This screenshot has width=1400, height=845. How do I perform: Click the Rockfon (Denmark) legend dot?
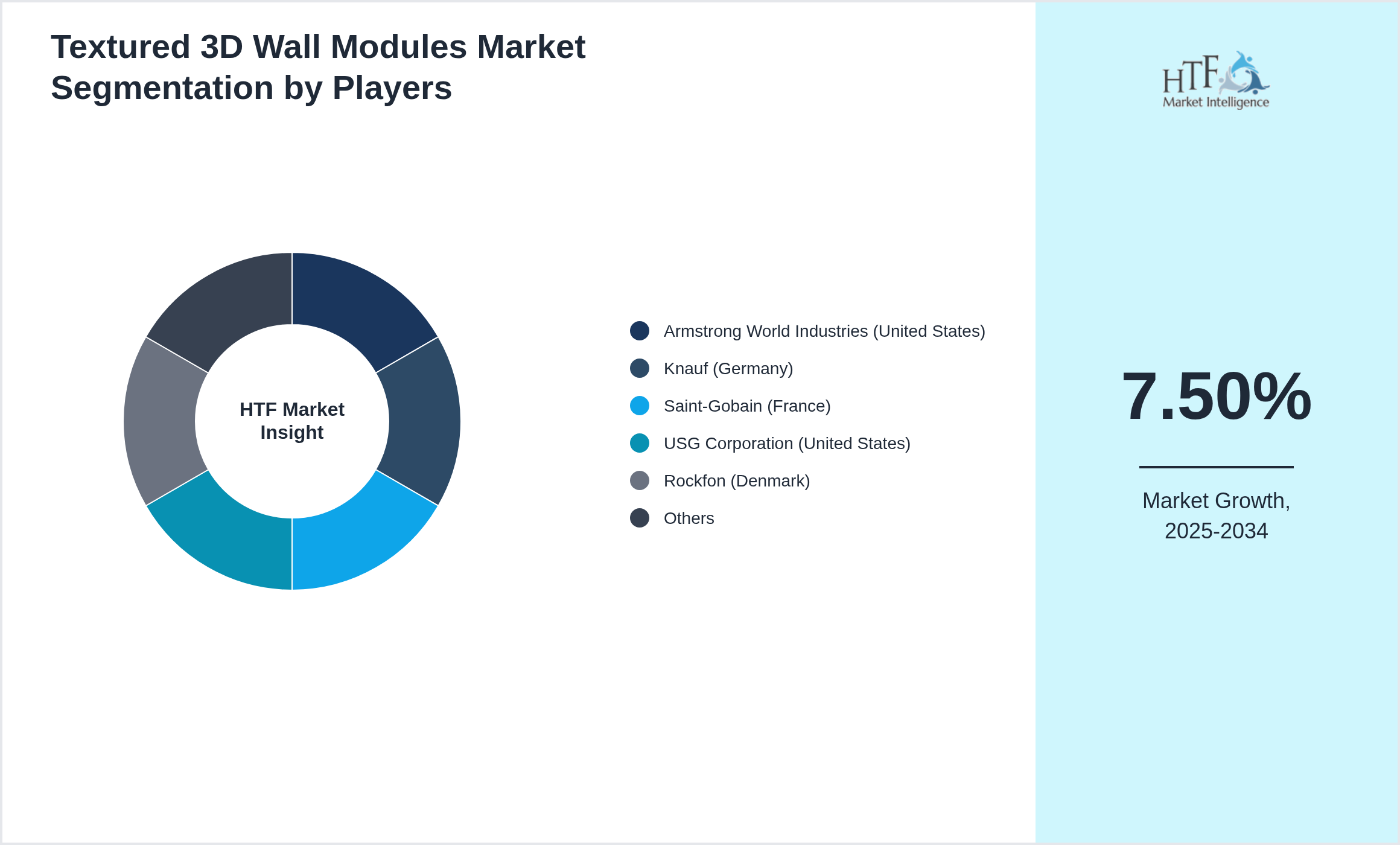coord(640,480)
